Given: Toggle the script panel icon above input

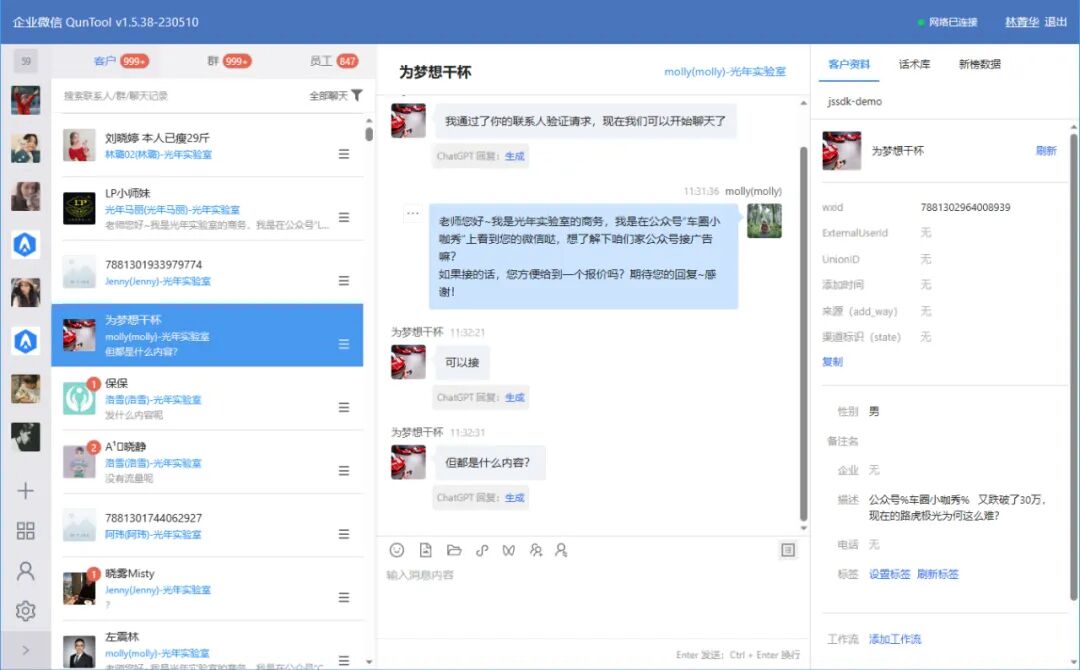Looking at the screenshot, I should [x=788, y=550].
